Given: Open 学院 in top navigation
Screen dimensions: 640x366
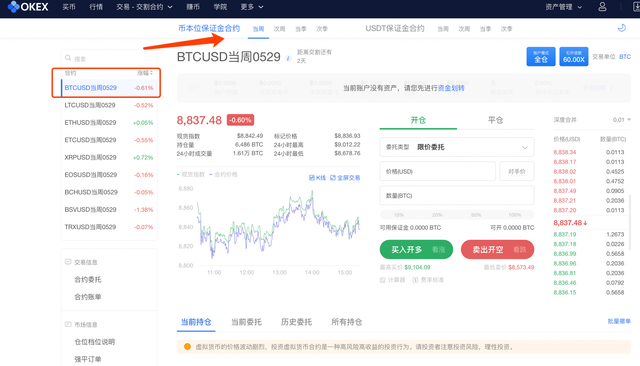Looking at the screenshot, I should 220,7.
